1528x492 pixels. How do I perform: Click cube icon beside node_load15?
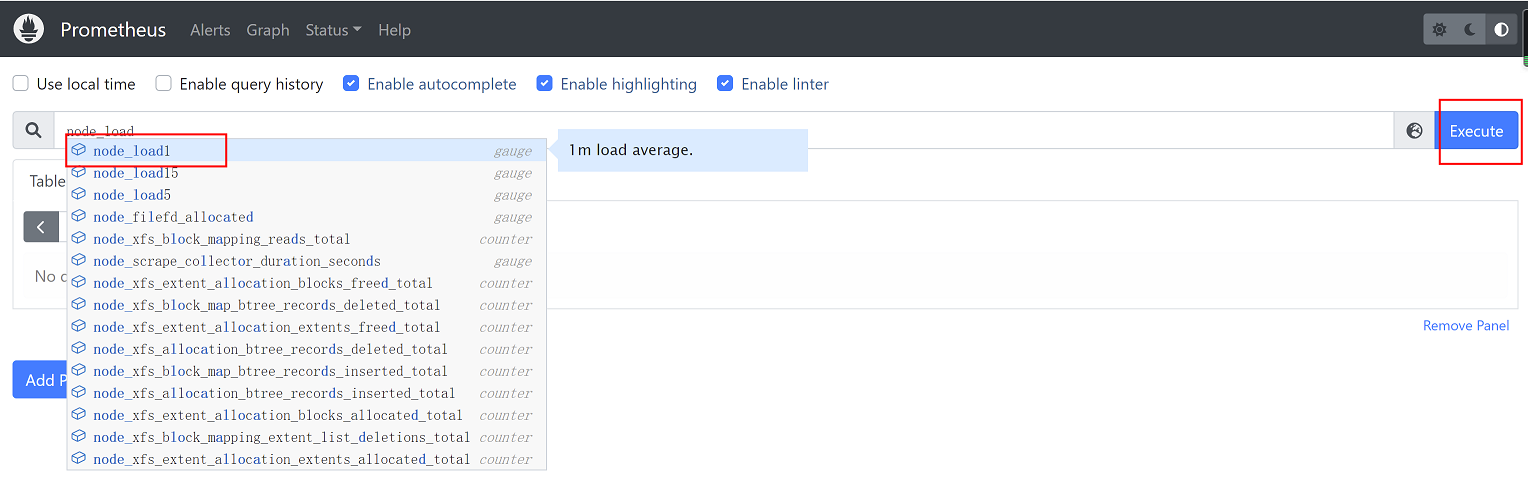[x=79, y=173]
